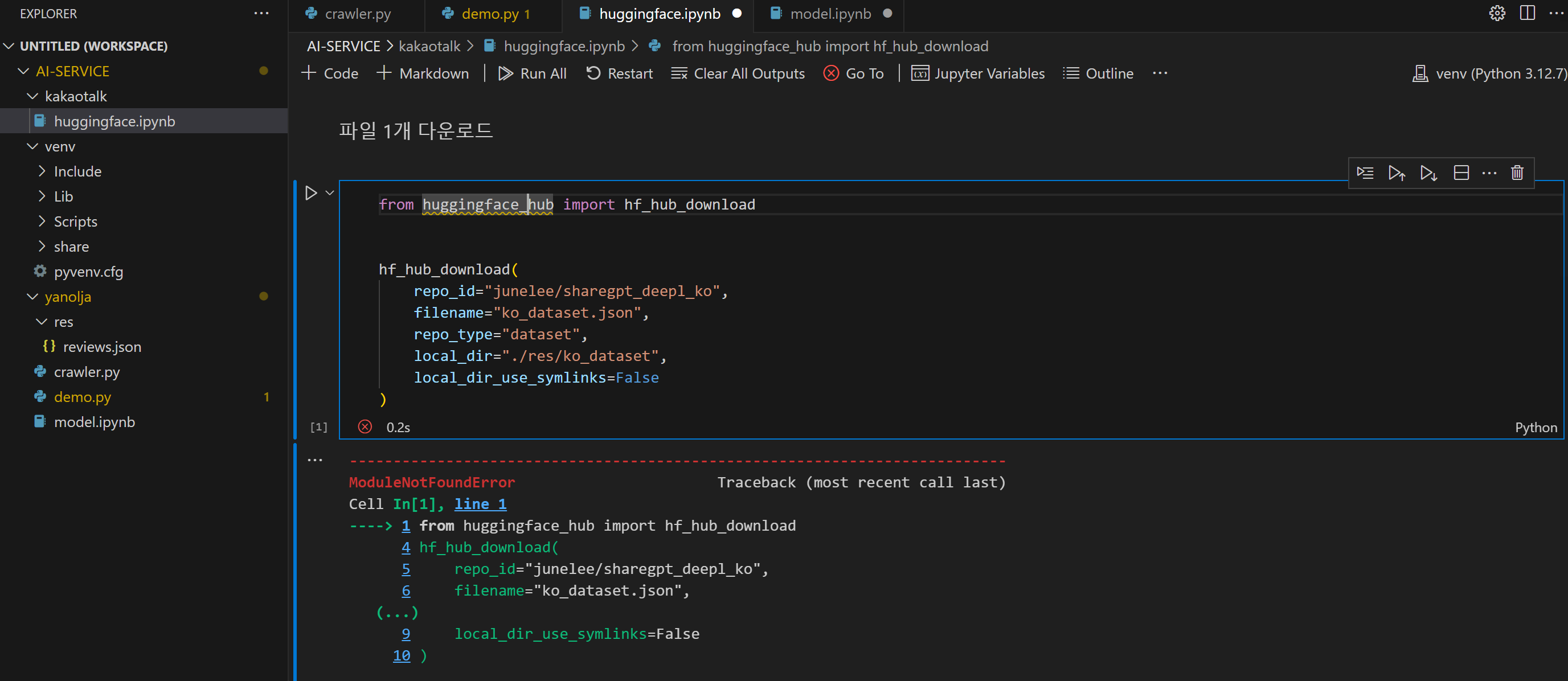Execute cell and below icon
Image resolution: width=1568 pixels, height=681 pixels.
coord(1428,173)
